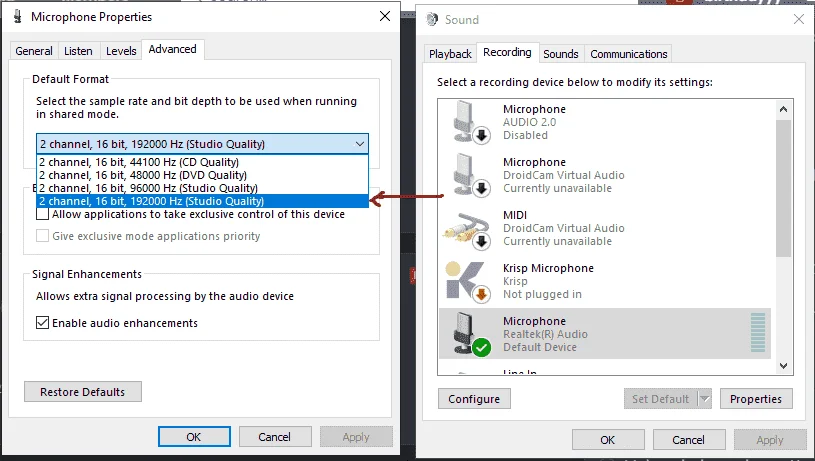Open the Levels tab
Viewport: 815px width, 461px height.
[121, 51]
